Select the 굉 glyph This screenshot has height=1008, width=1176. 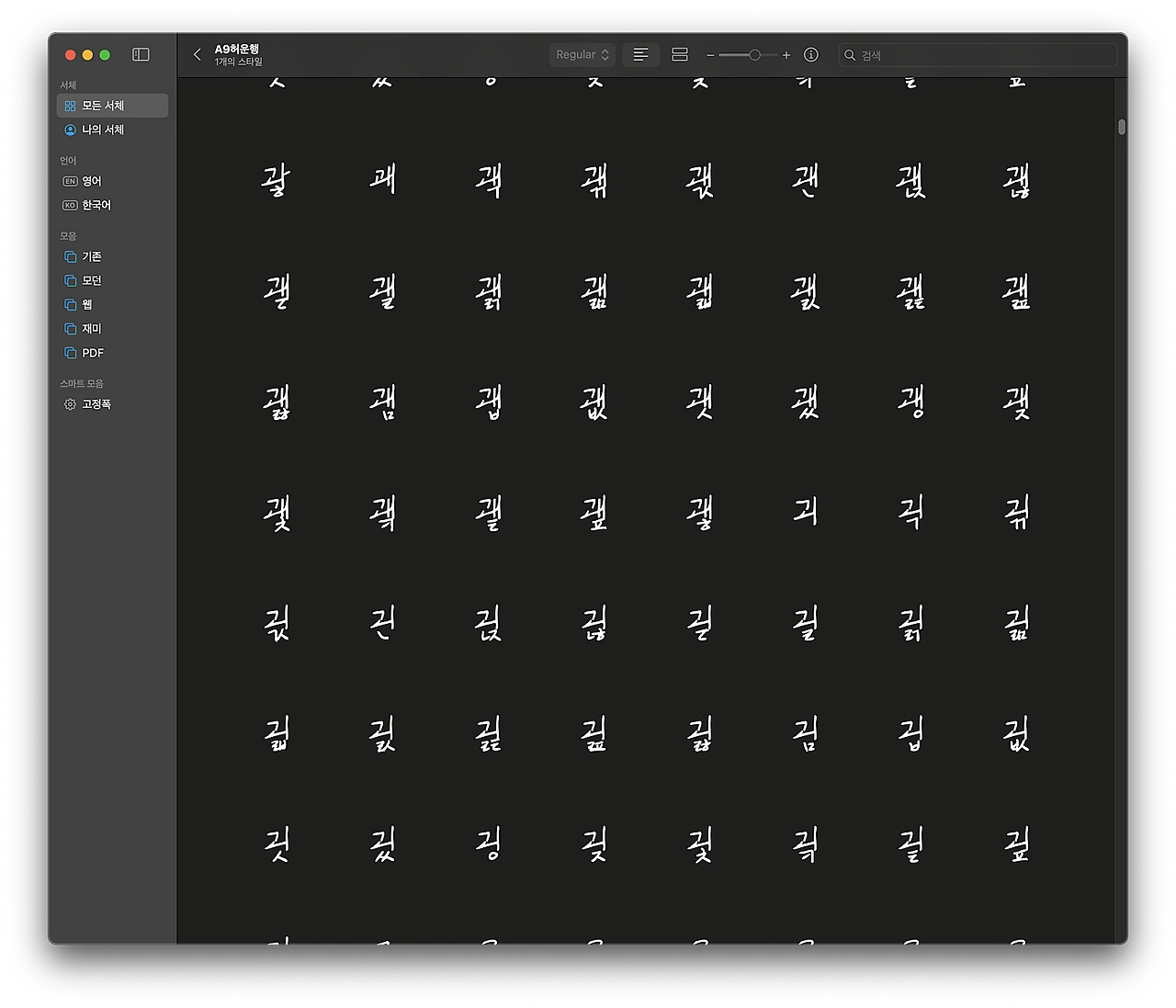[x=489, y=843]
